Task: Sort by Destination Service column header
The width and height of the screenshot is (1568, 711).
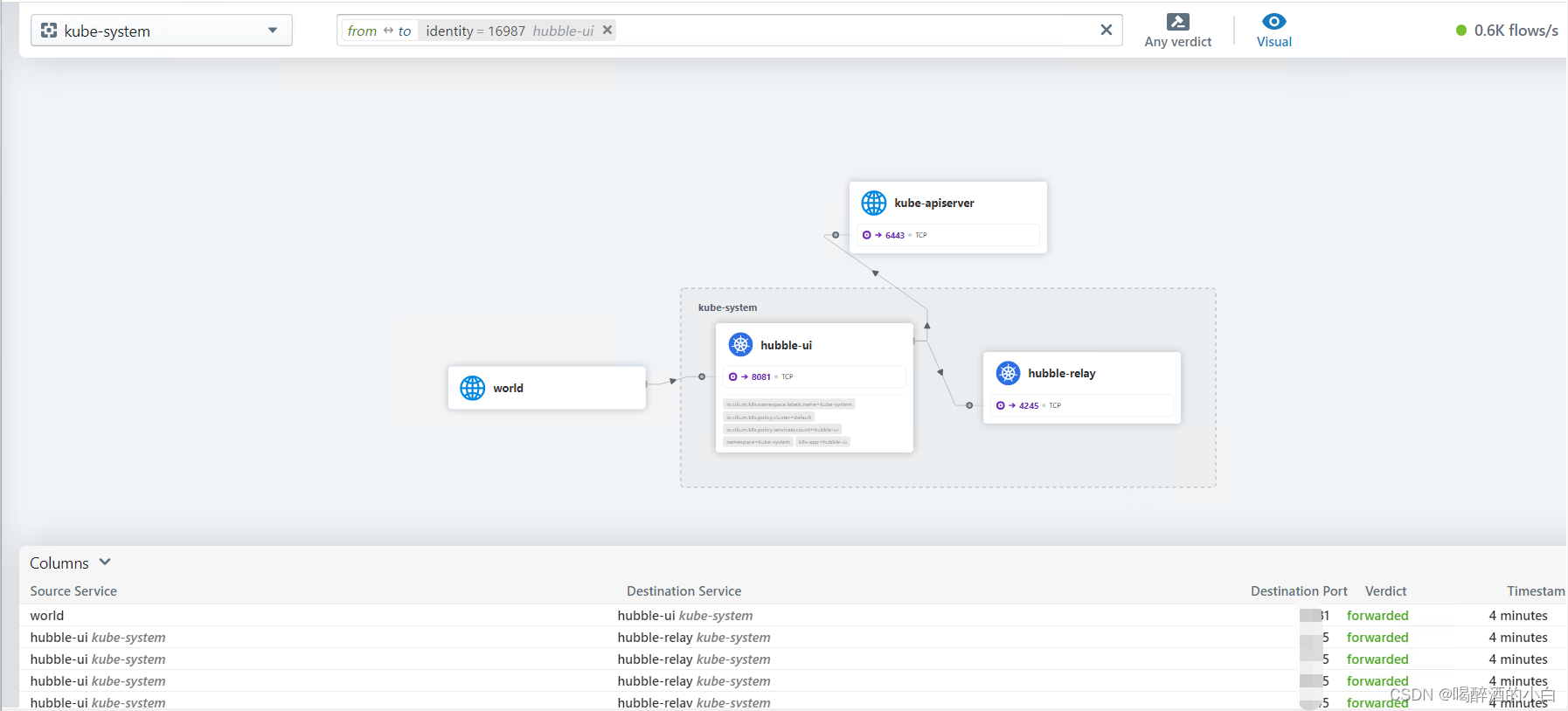Action: coord(683,591)
